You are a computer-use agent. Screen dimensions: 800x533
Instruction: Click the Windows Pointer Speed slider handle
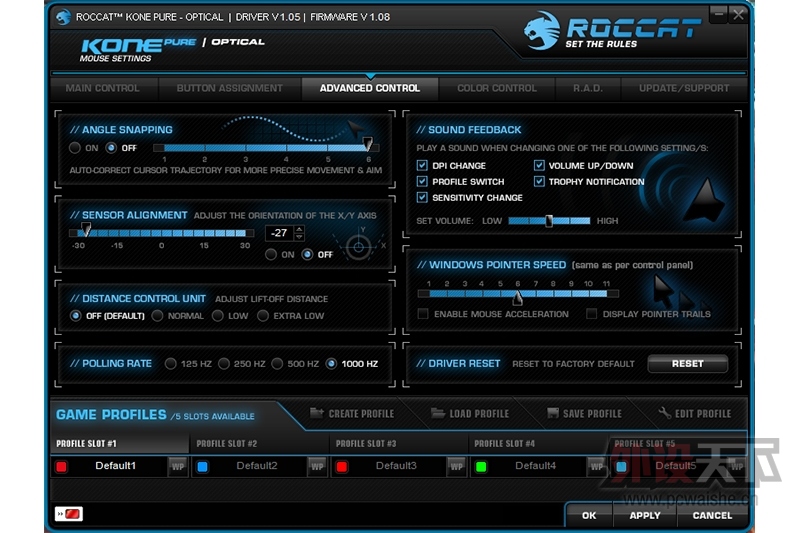518,298
